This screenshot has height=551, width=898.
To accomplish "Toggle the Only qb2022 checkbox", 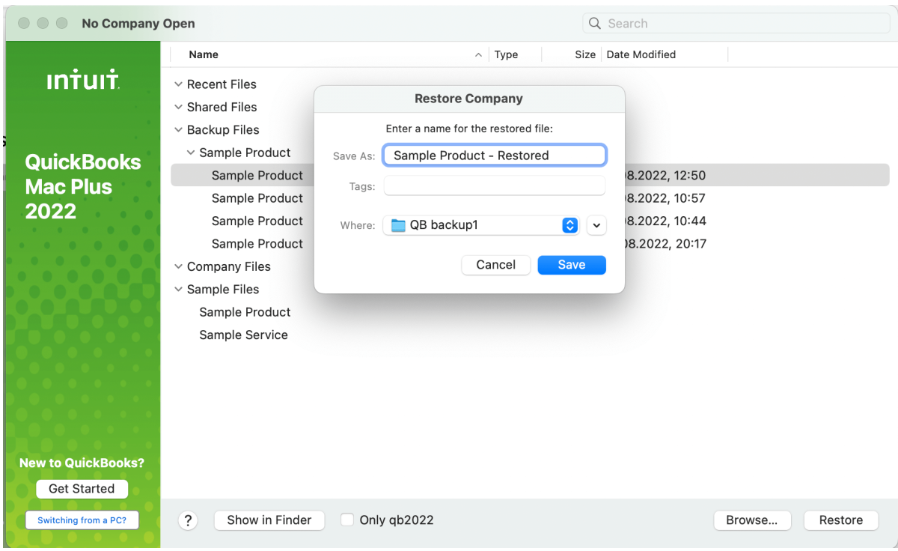I will (347, 519).
